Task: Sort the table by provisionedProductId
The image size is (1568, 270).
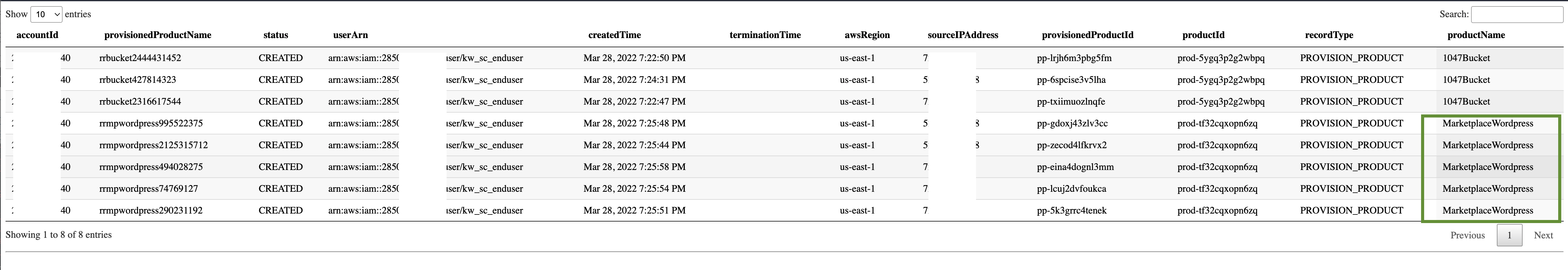Action: [x=1088, y=35]
